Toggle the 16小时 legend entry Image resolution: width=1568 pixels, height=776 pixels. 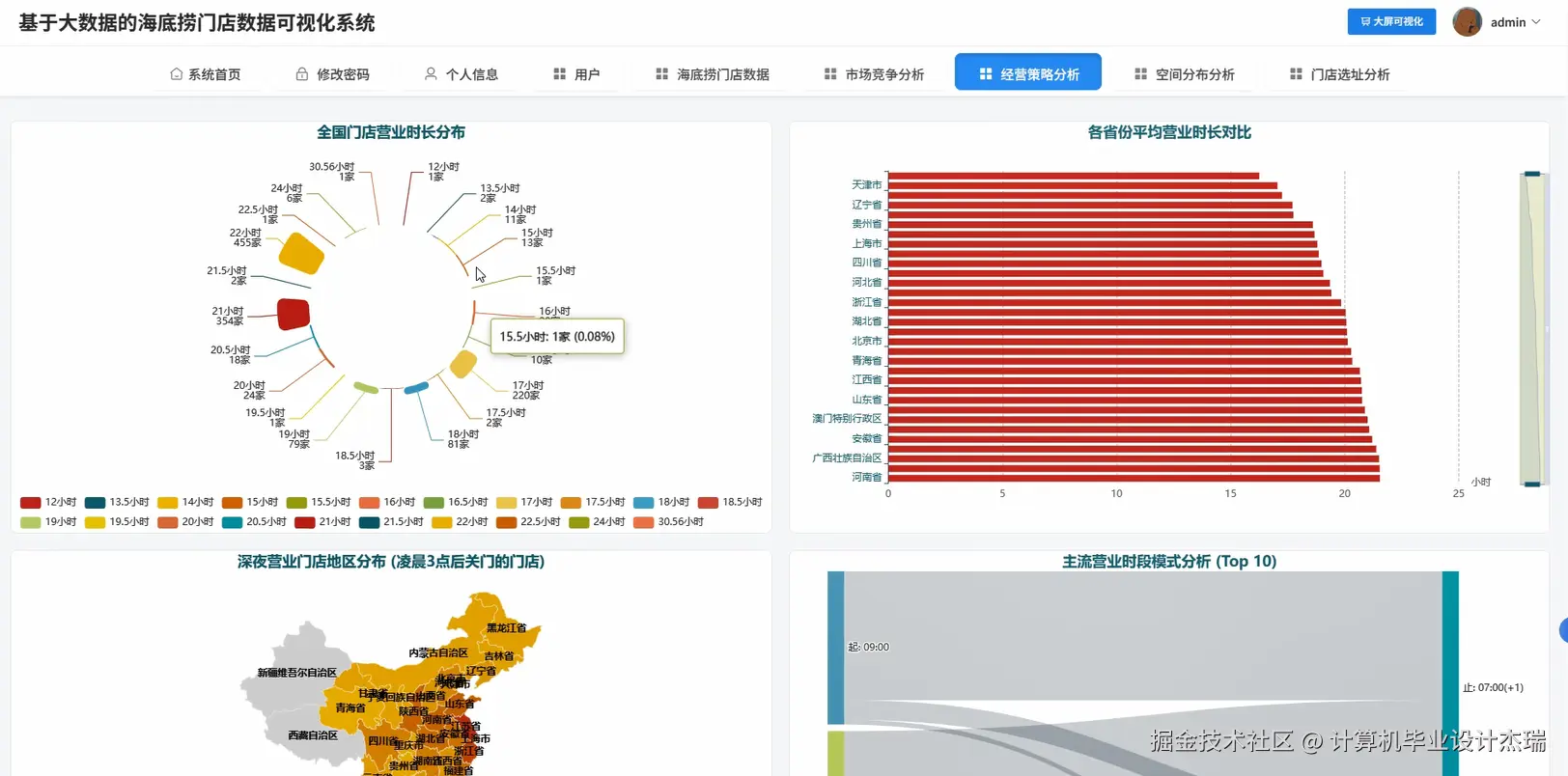(x=387, y=502)
